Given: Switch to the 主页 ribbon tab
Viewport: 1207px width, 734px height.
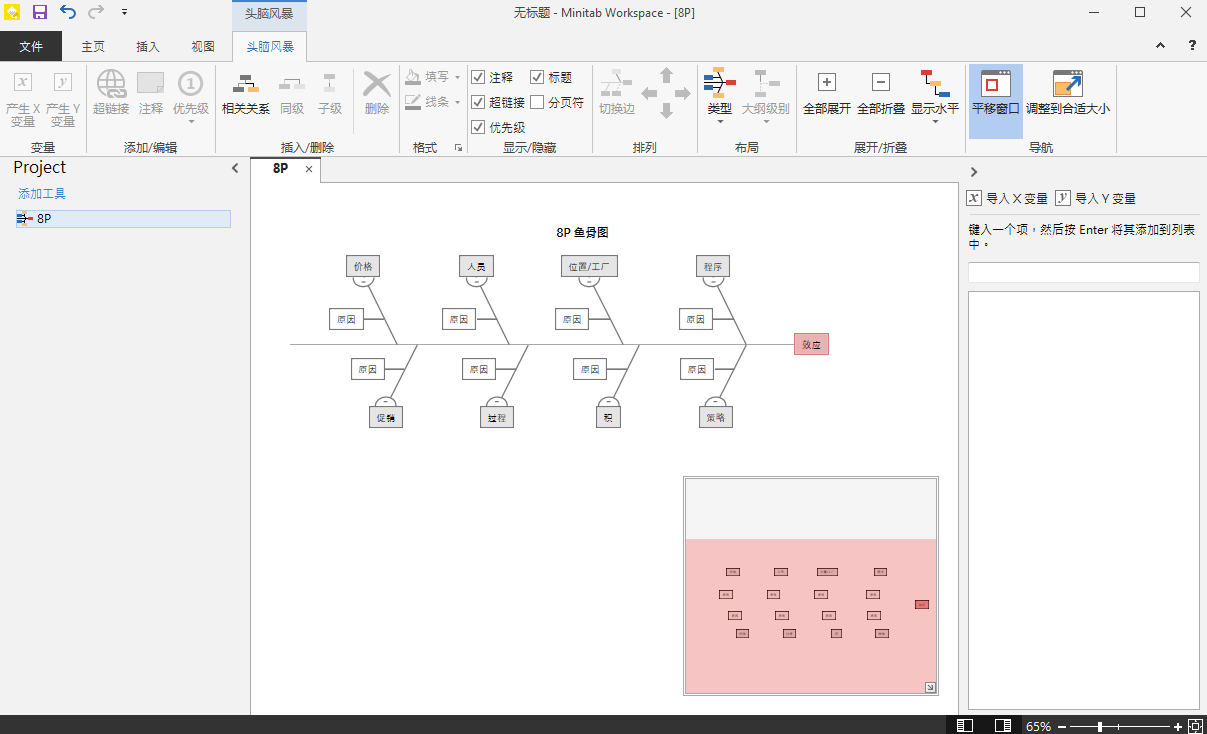Looking at the screenshot, I should point(93,46).
